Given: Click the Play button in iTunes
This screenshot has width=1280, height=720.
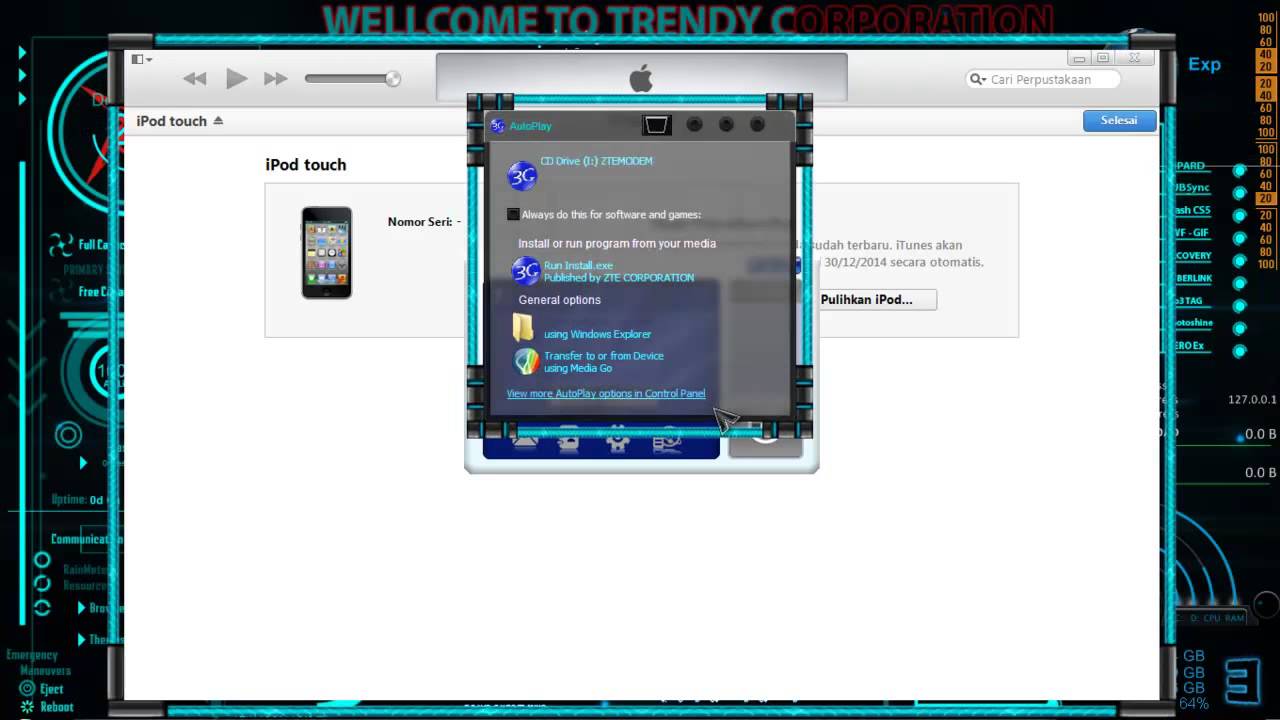Looking at the screenshot, I should click(236, 79).
